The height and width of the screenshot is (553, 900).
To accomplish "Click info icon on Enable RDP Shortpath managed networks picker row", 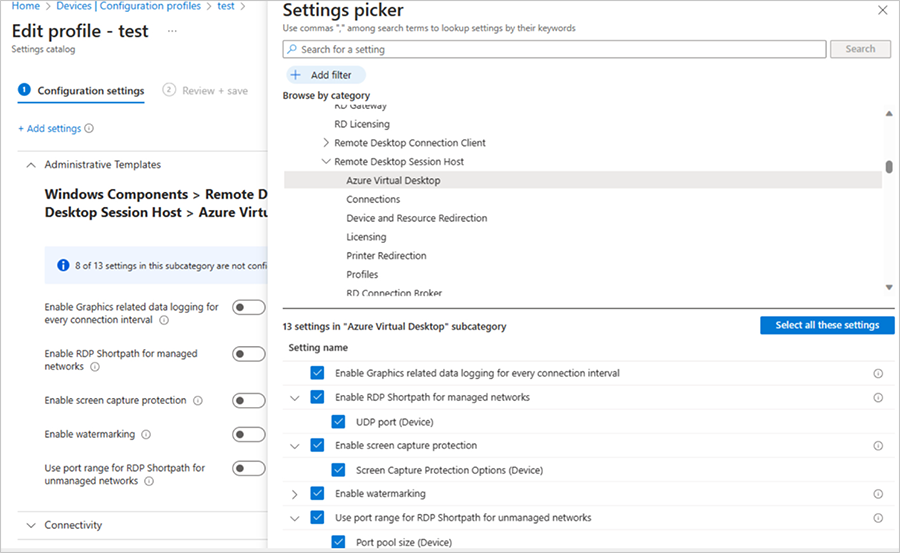I will point(878,398).
